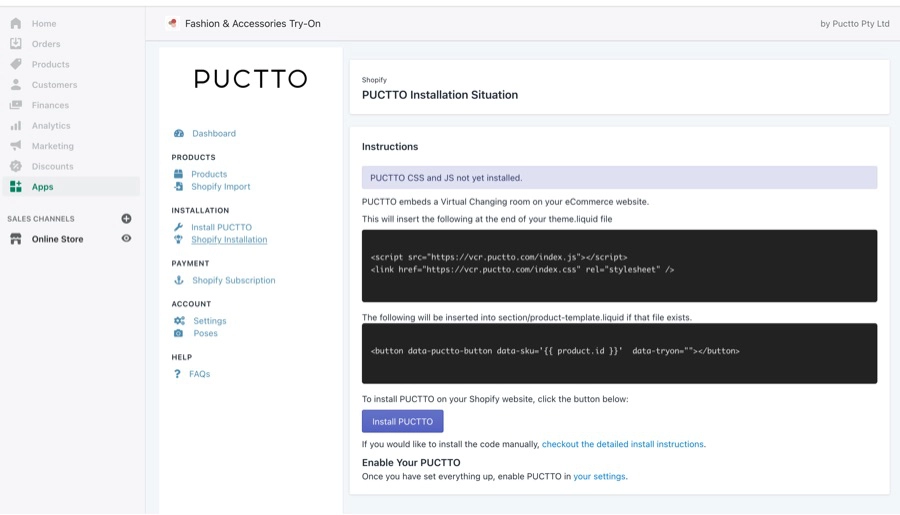This screenshot has width=900, height=515.
Task: Click the 'Enable Your PUCTTO' heading
Action: coord(411,462)
